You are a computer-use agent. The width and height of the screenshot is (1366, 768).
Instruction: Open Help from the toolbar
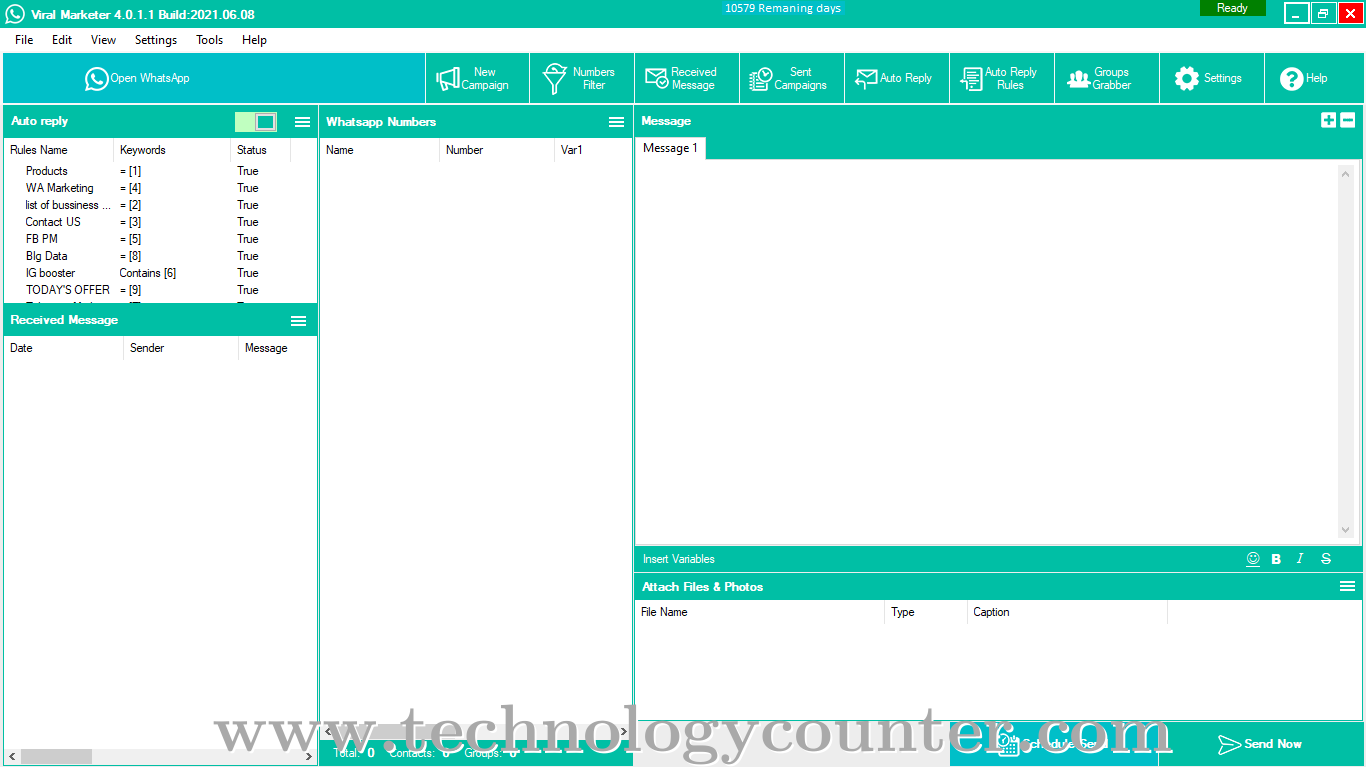(1312, 78)
